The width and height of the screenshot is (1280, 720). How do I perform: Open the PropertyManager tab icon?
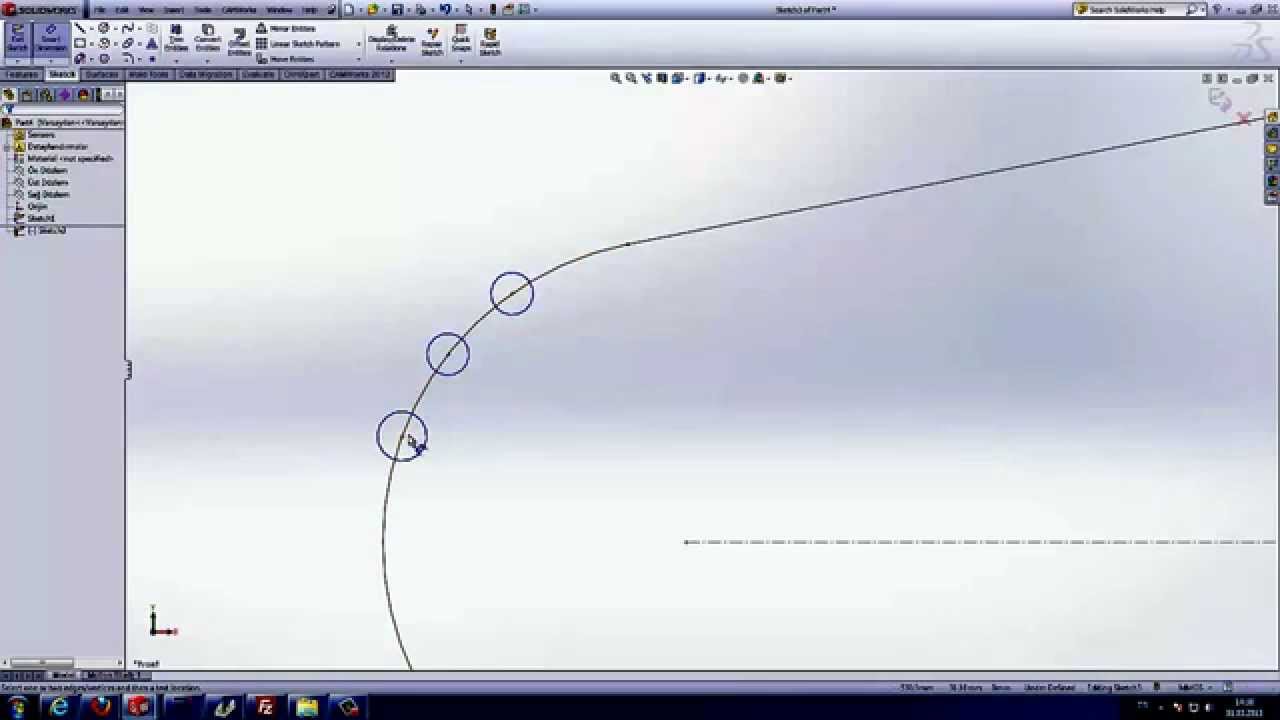tap(27, 95)
